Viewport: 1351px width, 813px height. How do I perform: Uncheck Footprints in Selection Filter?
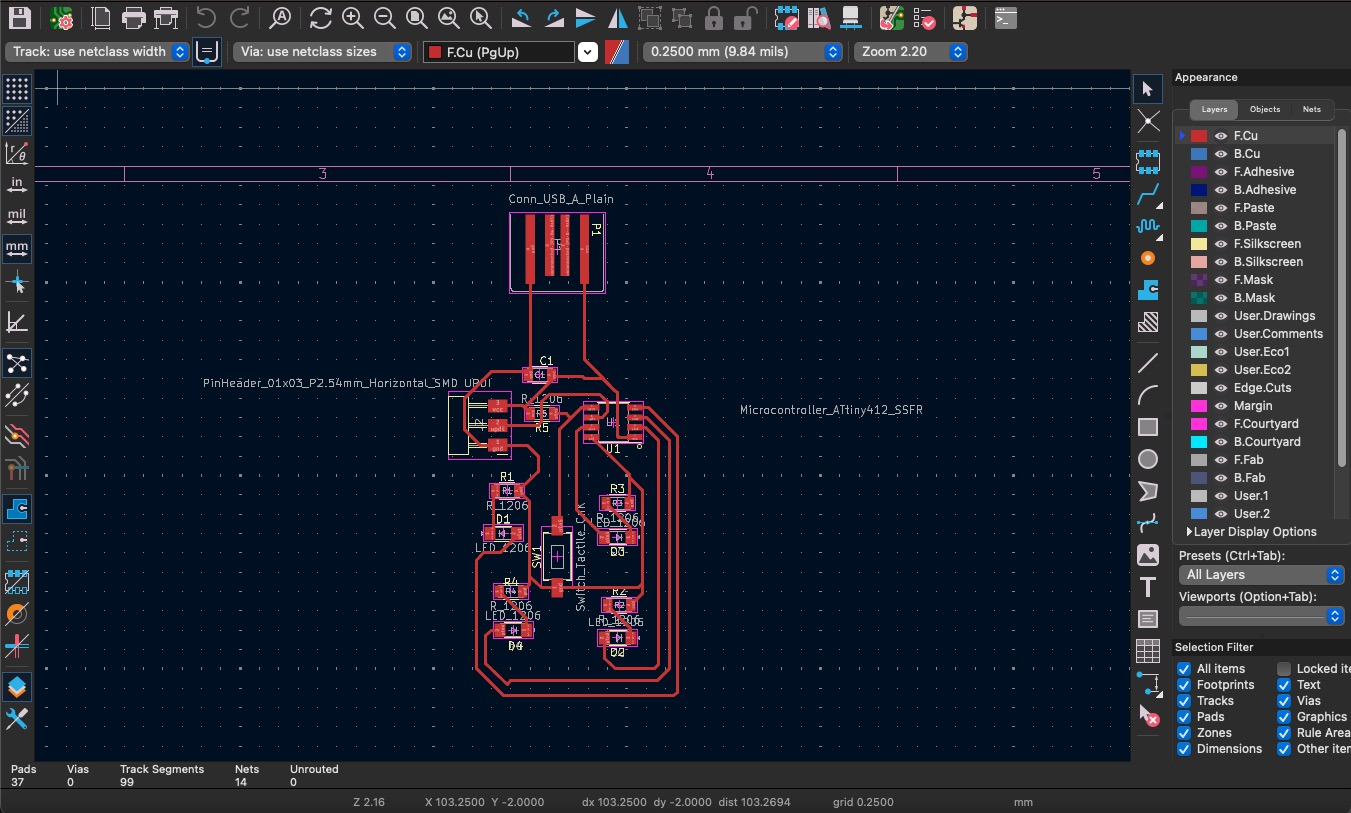(1184, 685)
